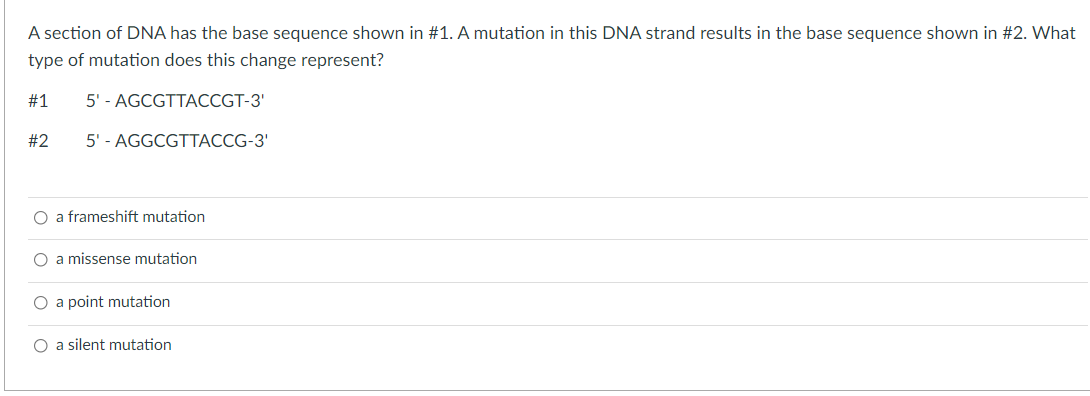The image size is (1090, 396).
Task: Choose the missense mutation radio circle
Action: point(41,260)
